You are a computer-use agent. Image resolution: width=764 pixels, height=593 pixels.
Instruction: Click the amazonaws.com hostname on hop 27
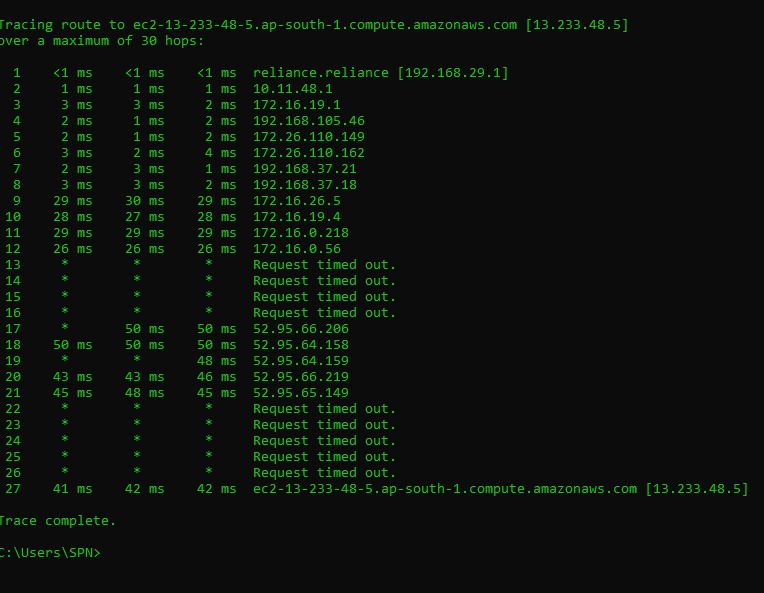pos(445,489)
